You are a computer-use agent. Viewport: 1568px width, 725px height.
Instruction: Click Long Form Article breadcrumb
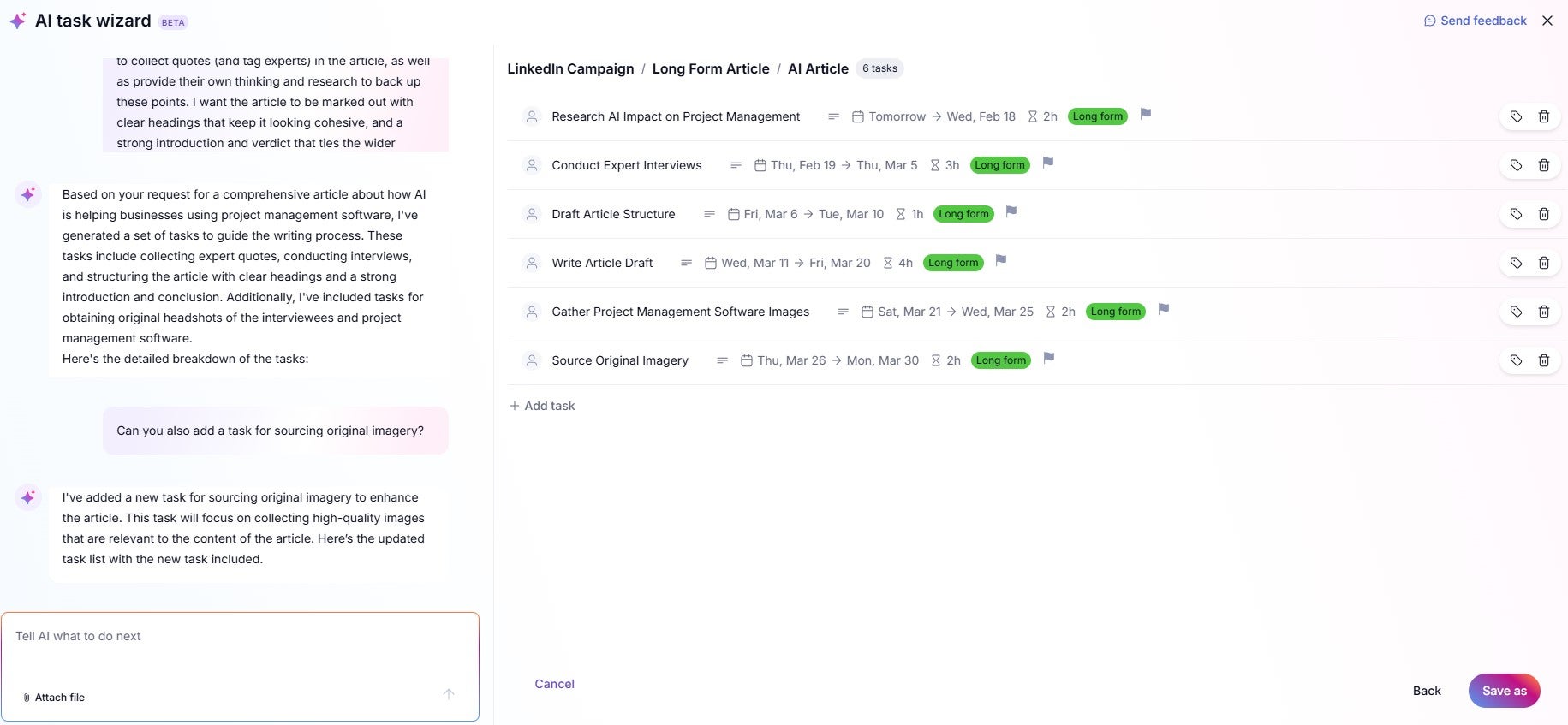coord(711,68)
